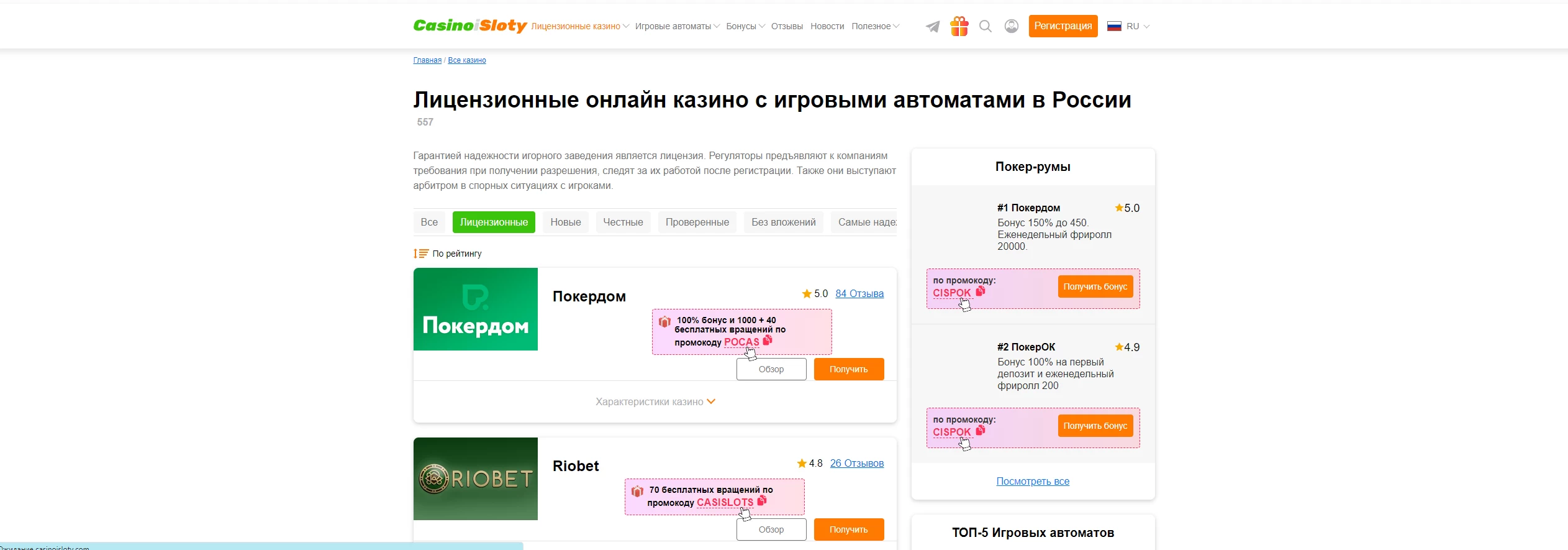Image resolution: width=1568 pixels, height=550 pixels.
Task: Click the #2 ПокерОК poker room title
Action: pos(1026,347)
